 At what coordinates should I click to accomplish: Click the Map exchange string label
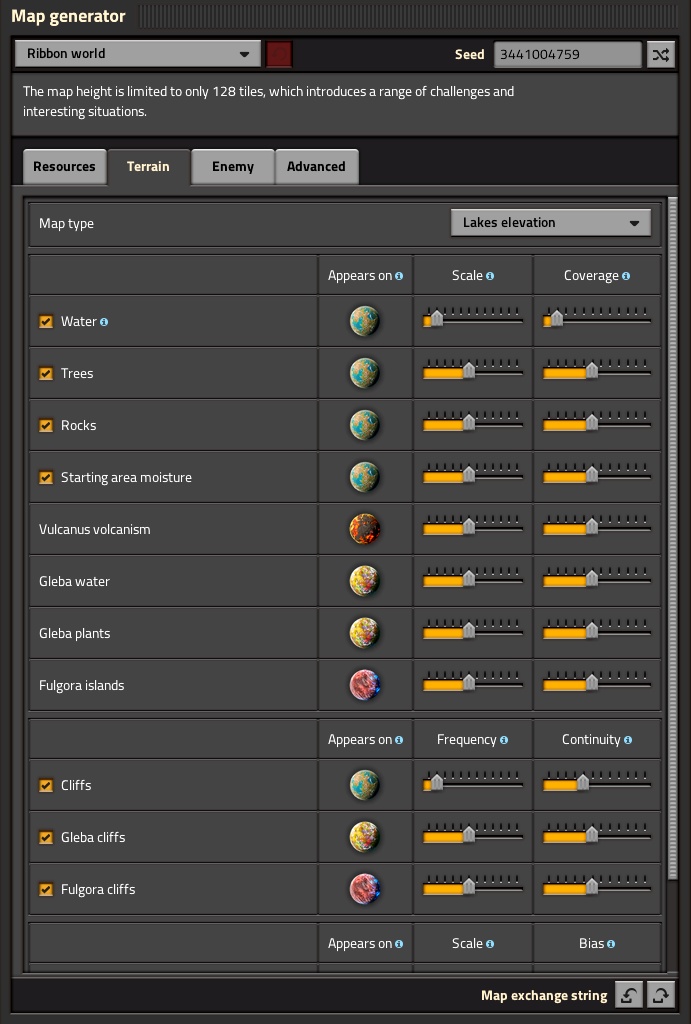point(544,996)
